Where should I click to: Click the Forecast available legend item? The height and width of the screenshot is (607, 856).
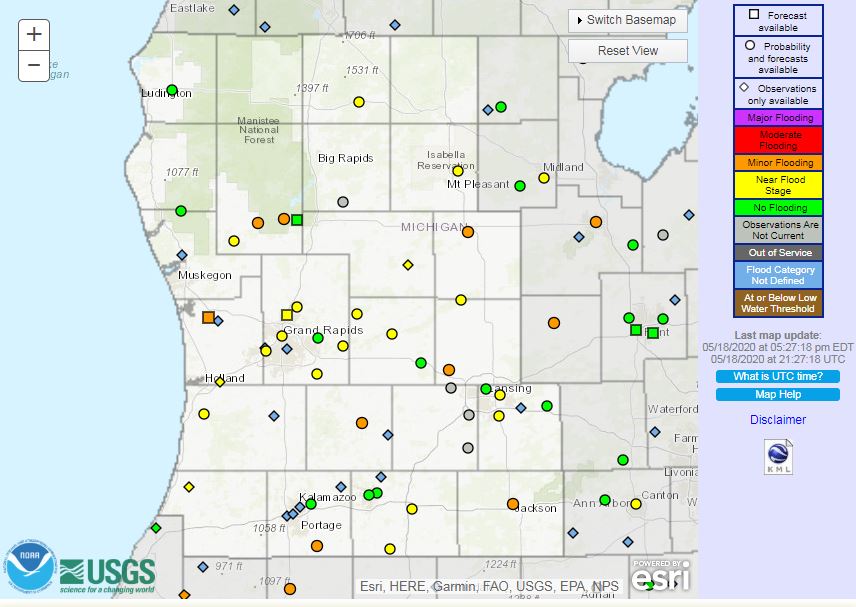(778, 21)
